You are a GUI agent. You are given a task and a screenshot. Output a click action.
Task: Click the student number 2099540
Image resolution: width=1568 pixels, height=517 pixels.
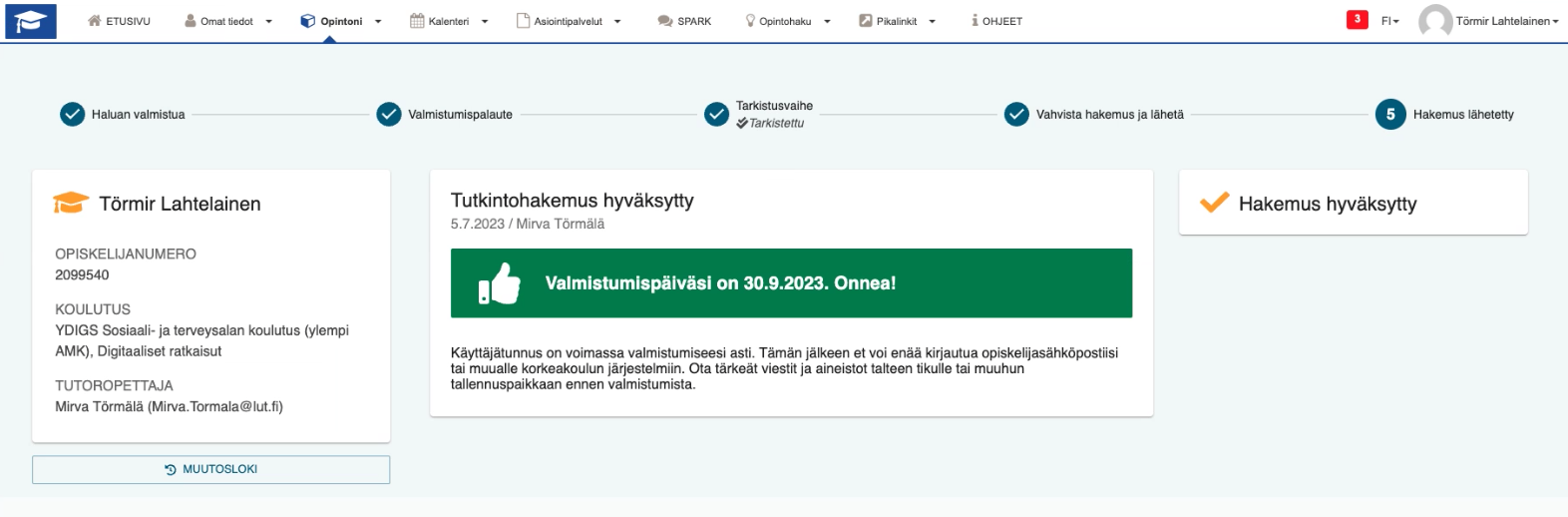pos(82,274)
